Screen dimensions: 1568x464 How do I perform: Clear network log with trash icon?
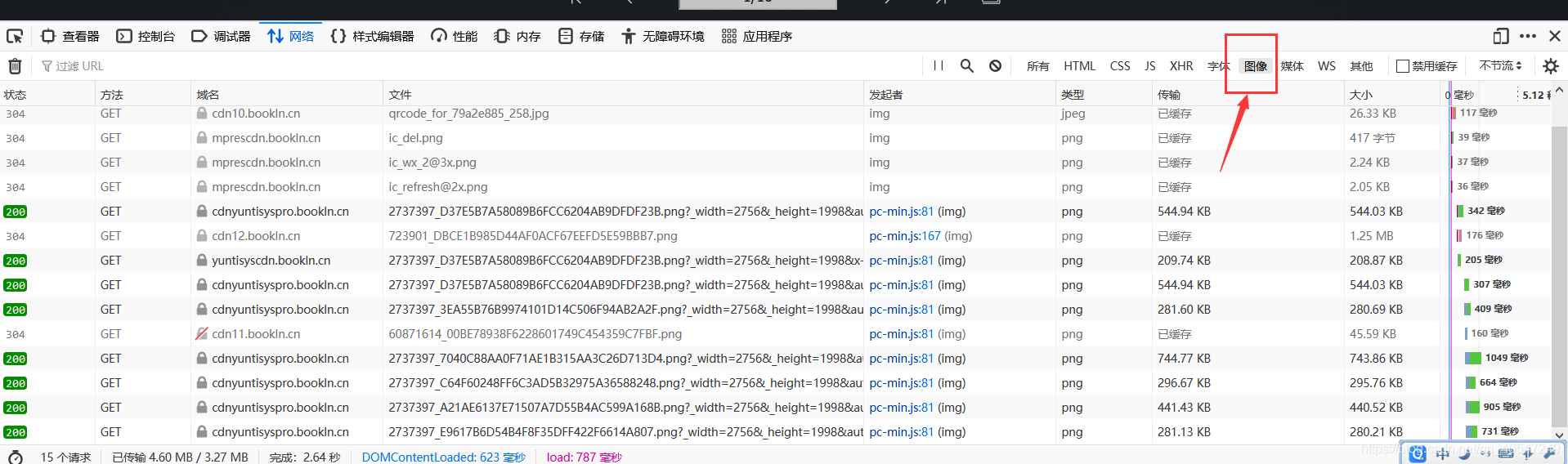click(15, 65)
